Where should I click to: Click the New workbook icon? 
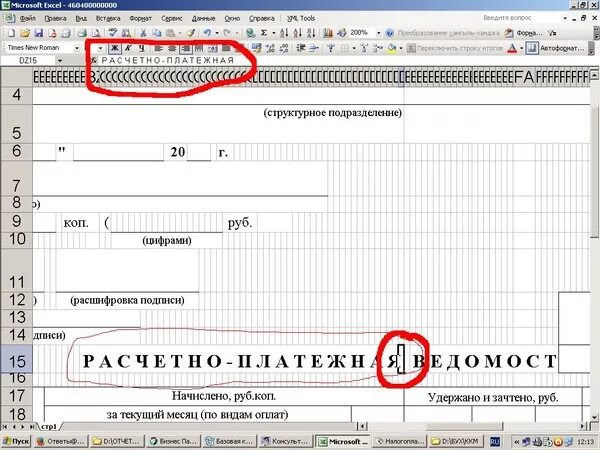pyautogui.click(x=11, y=33)
